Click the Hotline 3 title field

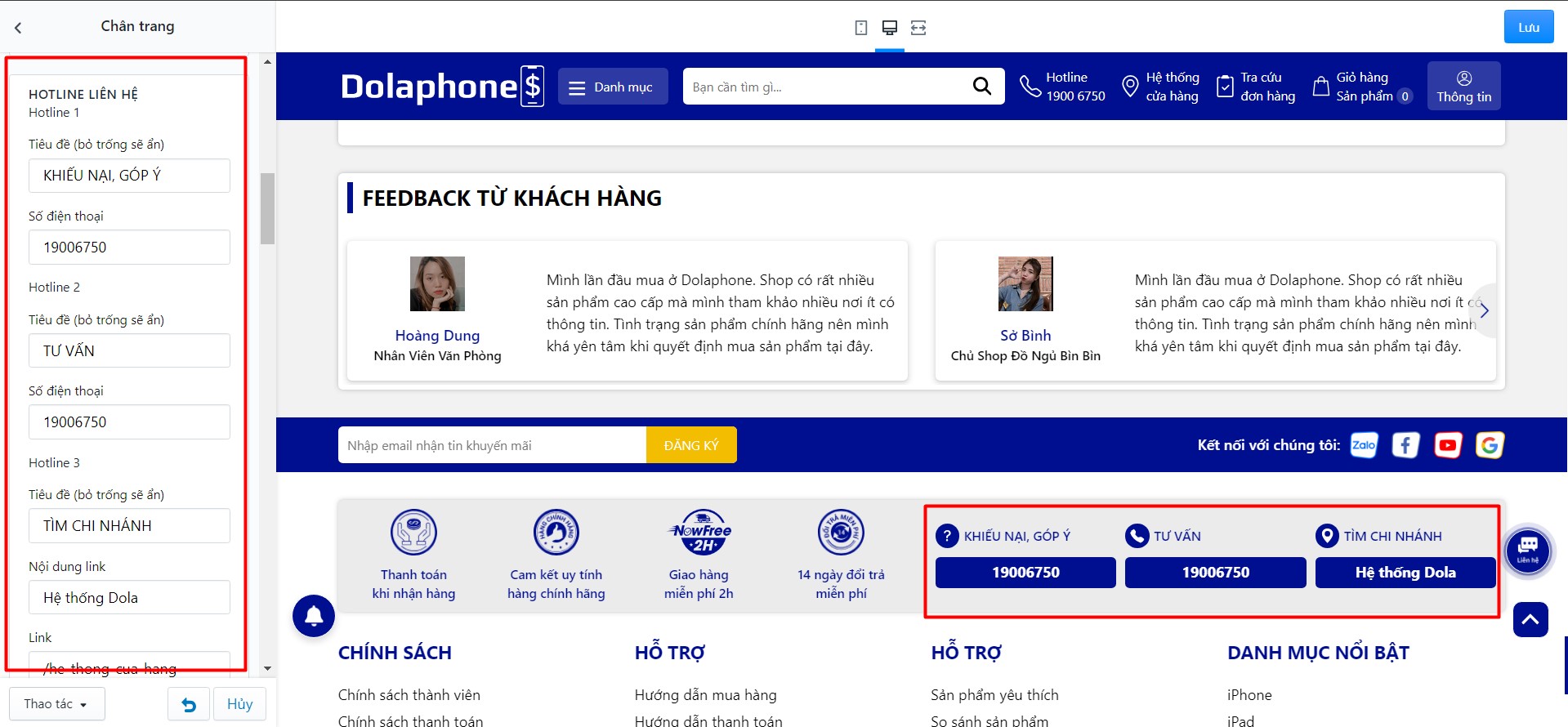pyautogui.click(x=129, y=526)
